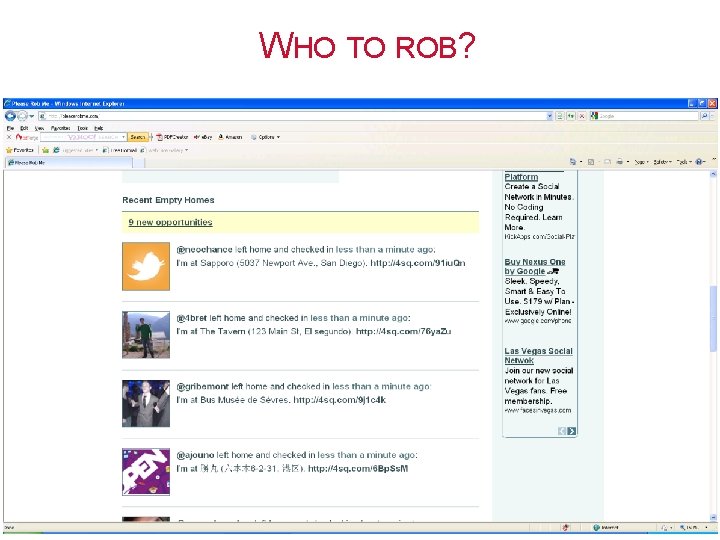Click the eBay toolbar button
The image size is (720, 540).
[203, 137]
